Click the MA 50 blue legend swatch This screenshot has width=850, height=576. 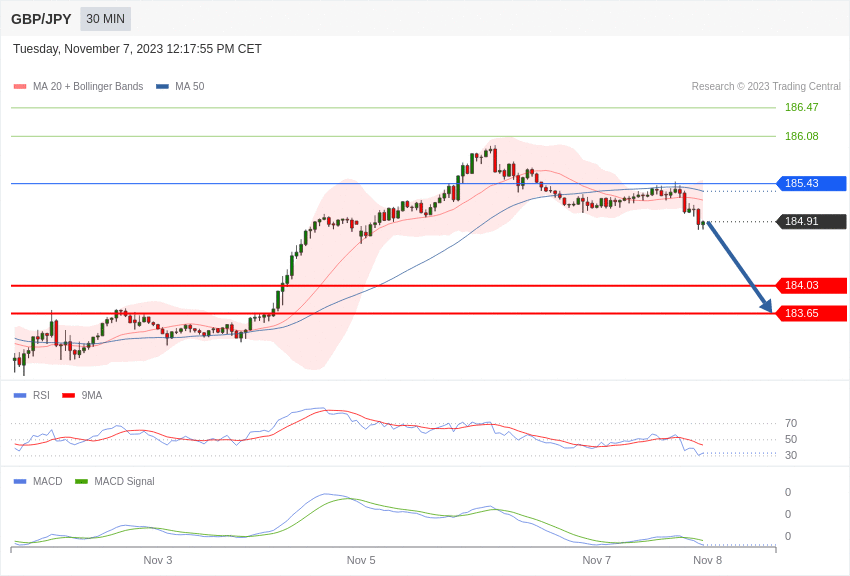click(x=162, y=87)
